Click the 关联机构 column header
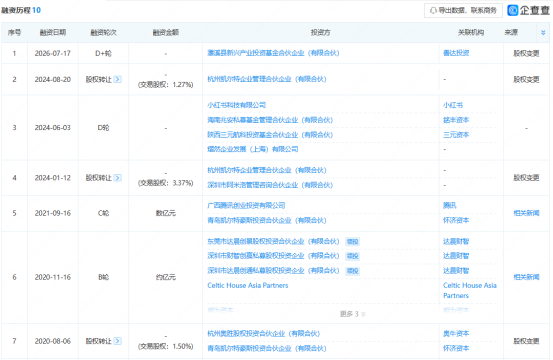Screen dimensions: 553x360 coord(471,32)
